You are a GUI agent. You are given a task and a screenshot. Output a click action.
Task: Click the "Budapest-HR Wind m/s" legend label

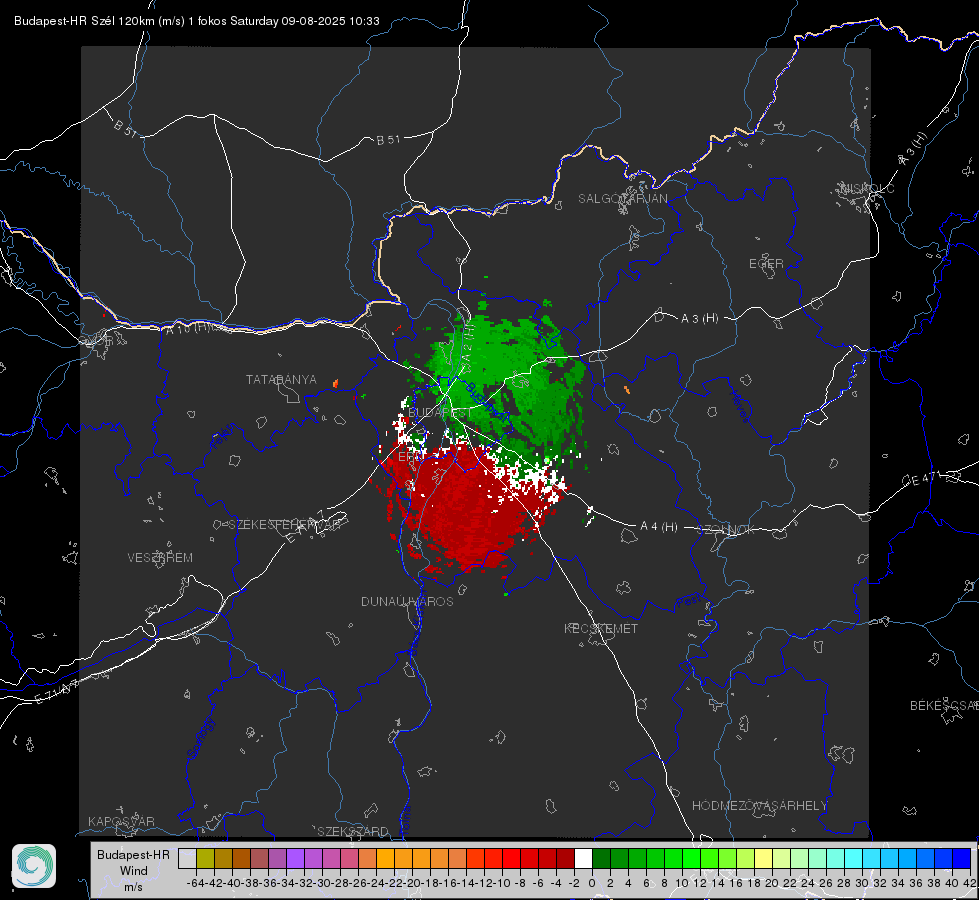click(x=134, y=871)
